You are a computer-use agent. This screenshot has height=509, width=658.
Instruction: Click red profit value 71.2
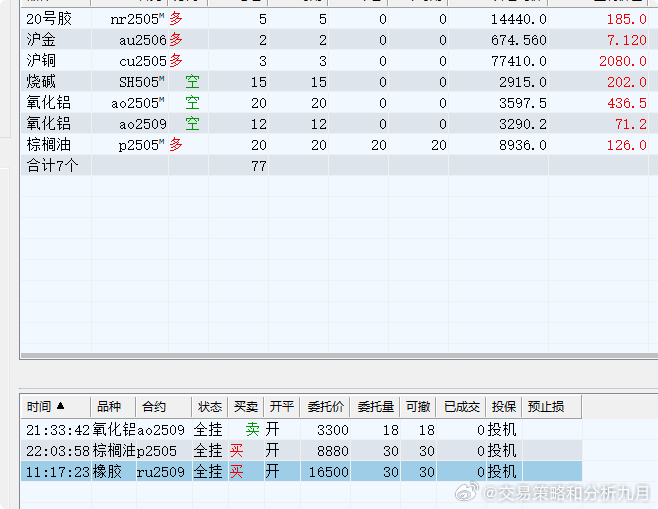click(x=631, y=124)
